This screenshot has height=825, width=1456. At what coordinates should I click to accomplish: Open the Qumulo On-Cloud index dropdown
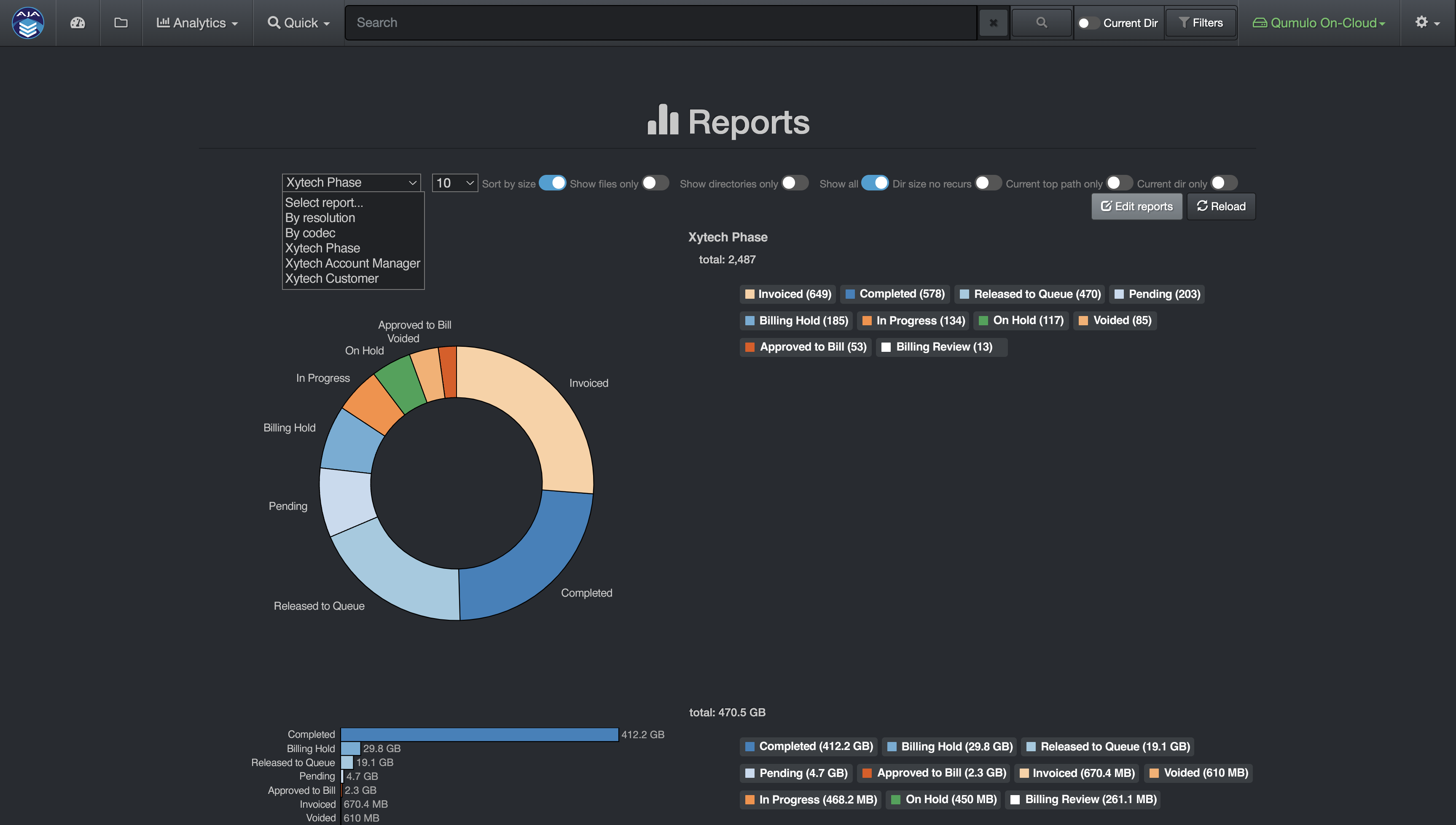click(x=1318, y=23)
